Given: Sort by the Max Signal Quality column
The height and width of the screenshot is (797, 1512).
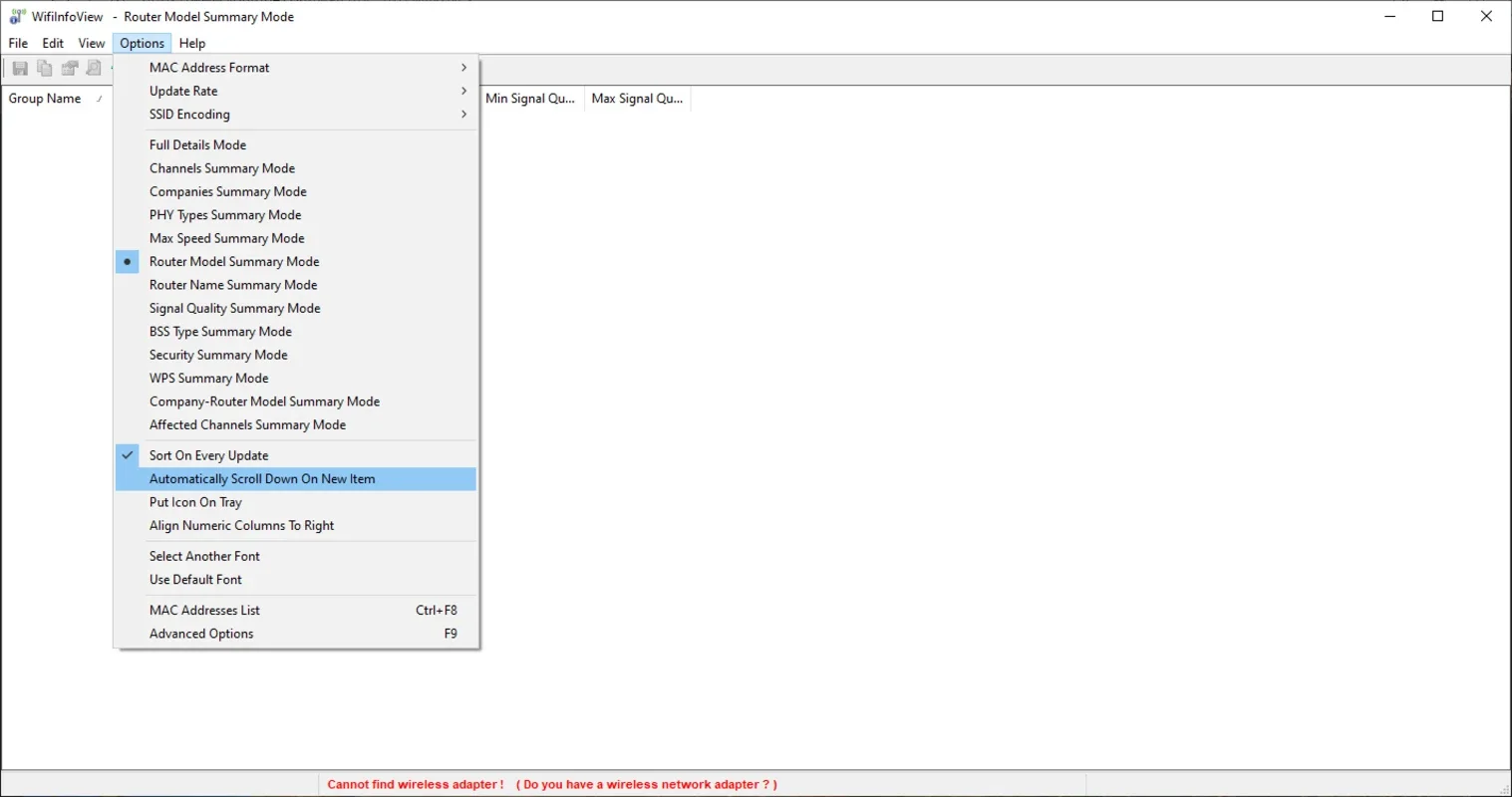Looking at the screenshot, I should click(638, 99).
